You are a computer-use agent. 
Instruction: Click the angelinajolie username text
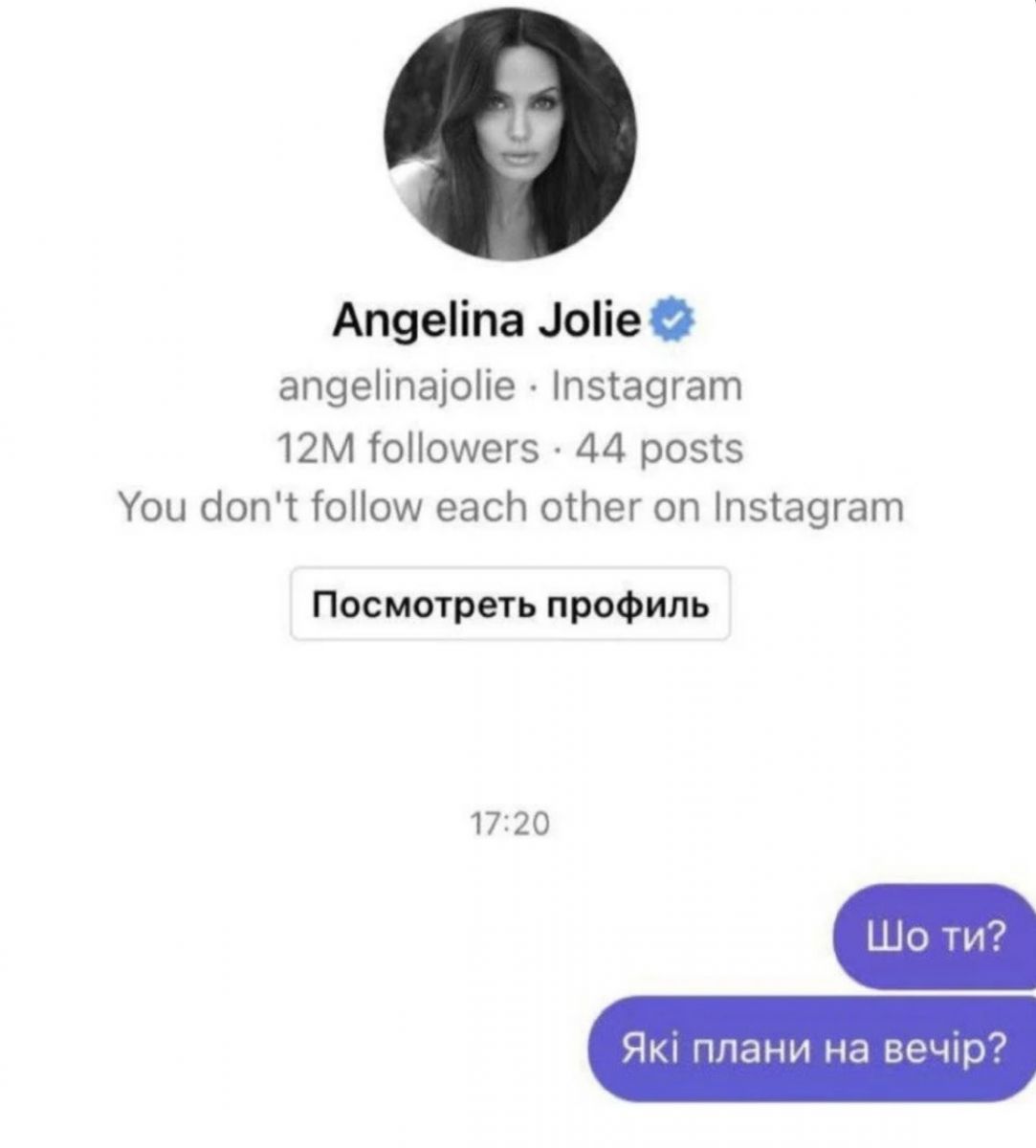[395, 388]
